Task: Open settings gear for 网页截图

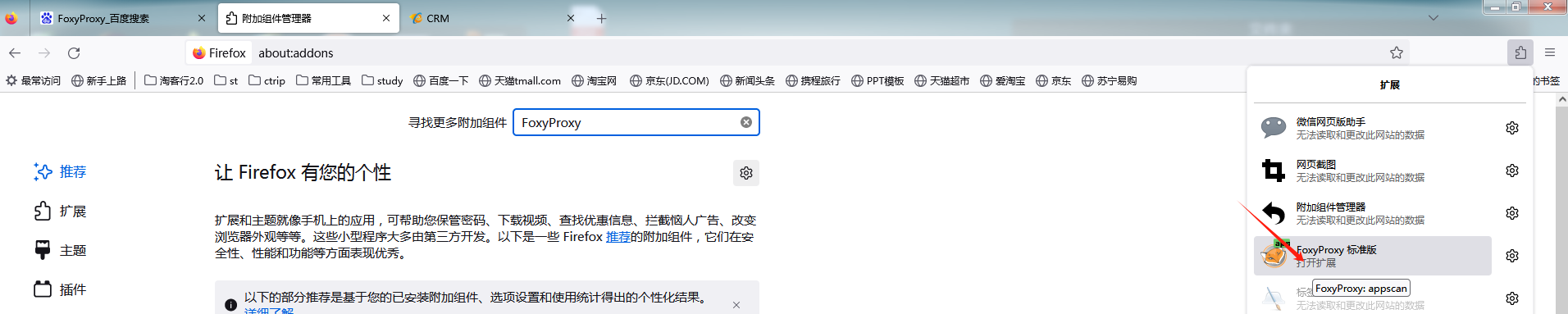Action: (x=1512, y=171)
